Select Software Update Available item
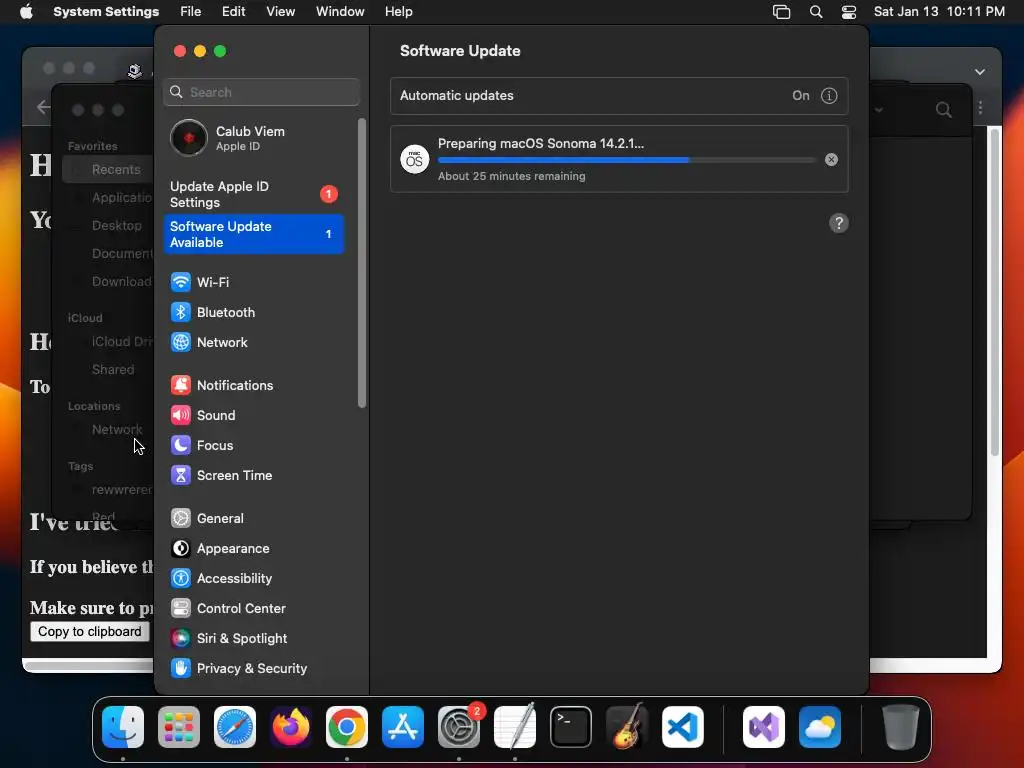Screen dimensions: 1024x768 coord(254,234)
